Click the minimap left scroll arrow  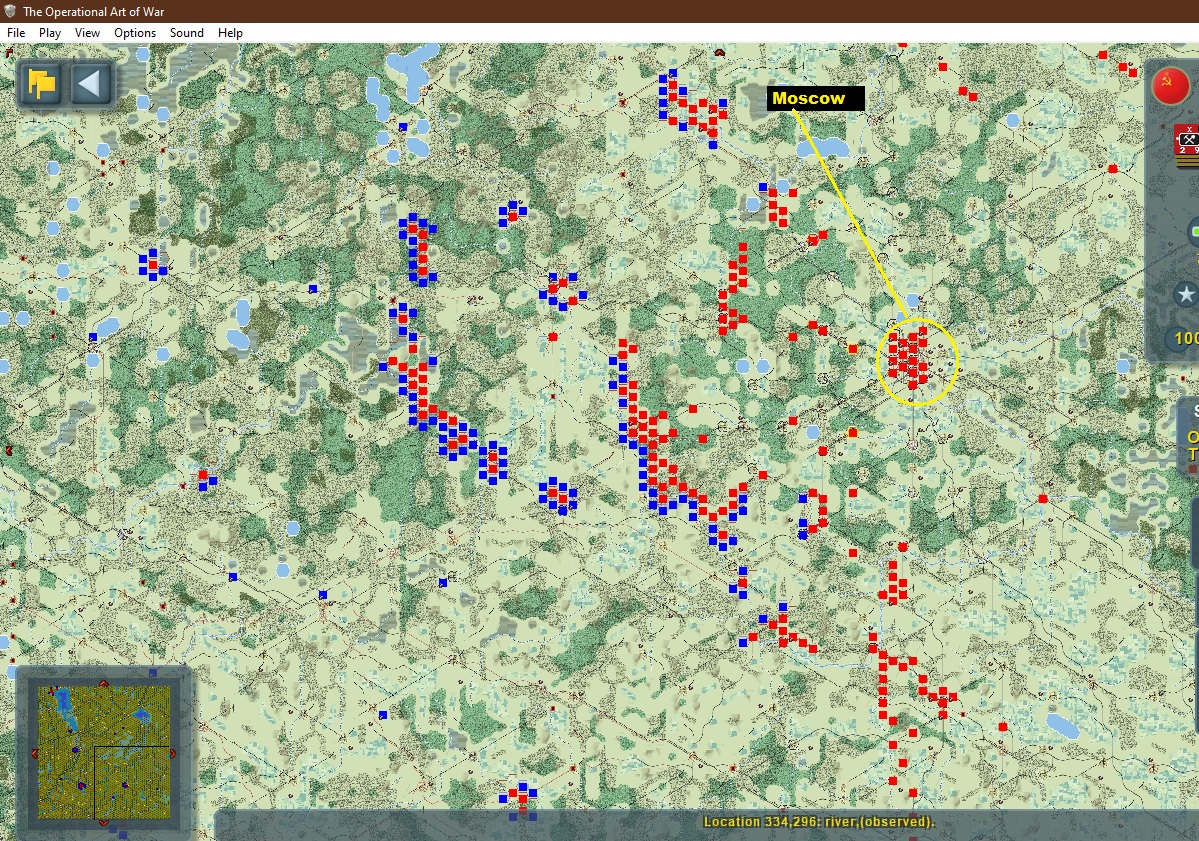(34, 753)
